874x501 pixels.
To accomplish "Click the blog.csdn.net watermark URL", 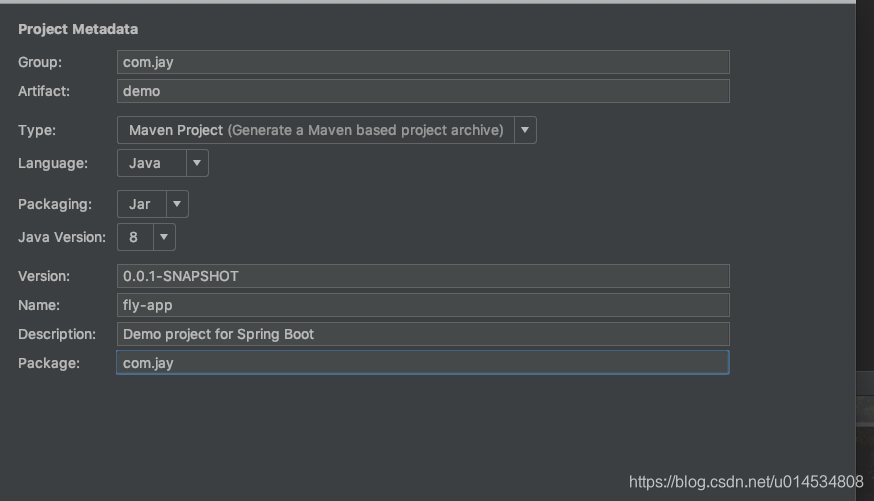I will point(745,482).
